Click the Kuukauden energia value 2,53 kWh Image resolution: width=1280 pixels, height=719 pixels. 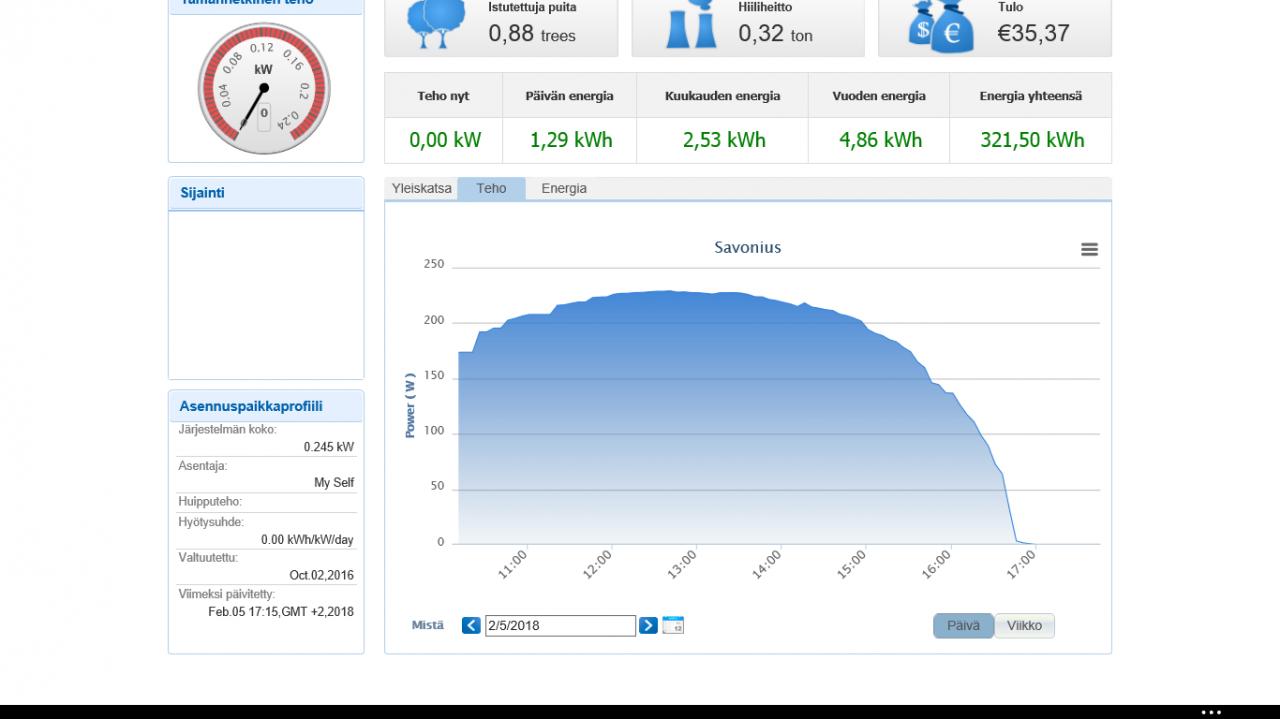pos(724,140)
